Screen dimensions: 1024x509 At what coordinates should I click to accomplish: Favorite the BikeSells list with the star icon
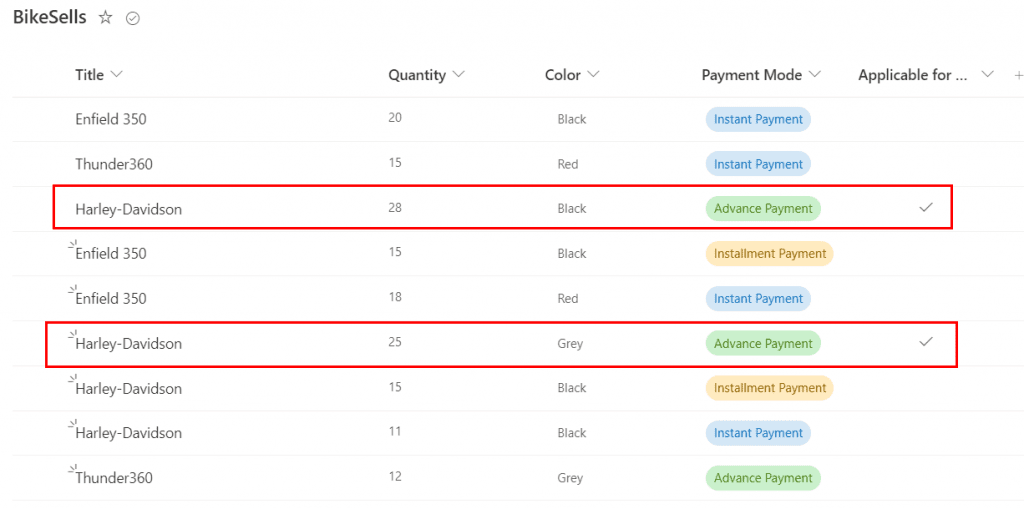[x=105, y=18]
